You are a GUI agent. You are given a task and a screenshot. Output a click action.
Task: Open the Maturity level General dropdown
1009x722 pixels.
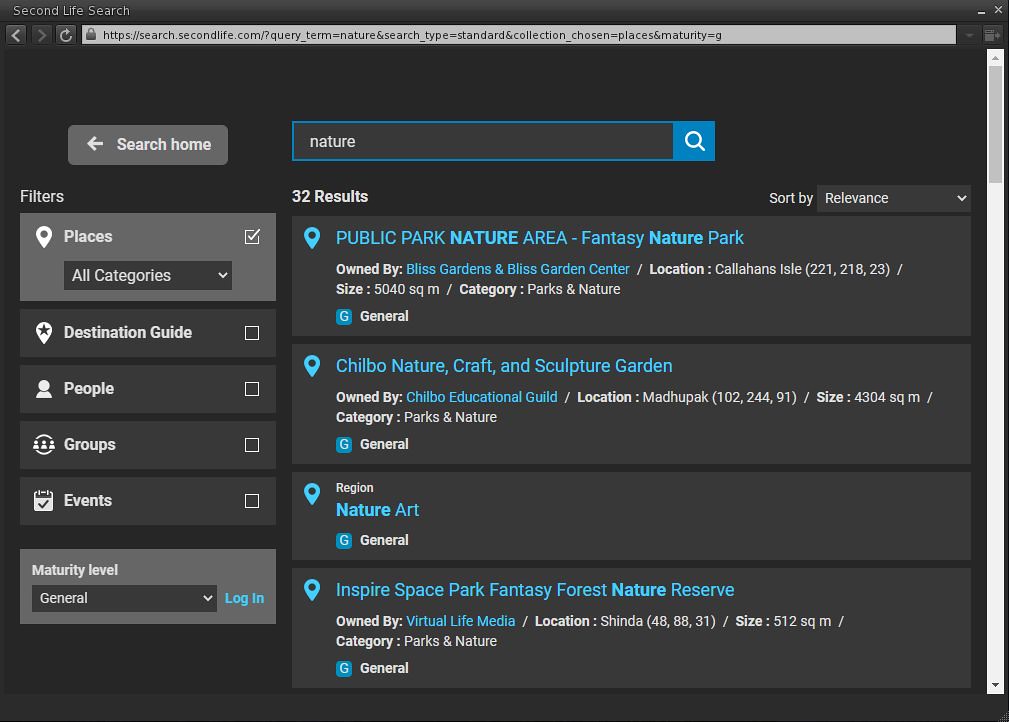click(x=124, y=598)
